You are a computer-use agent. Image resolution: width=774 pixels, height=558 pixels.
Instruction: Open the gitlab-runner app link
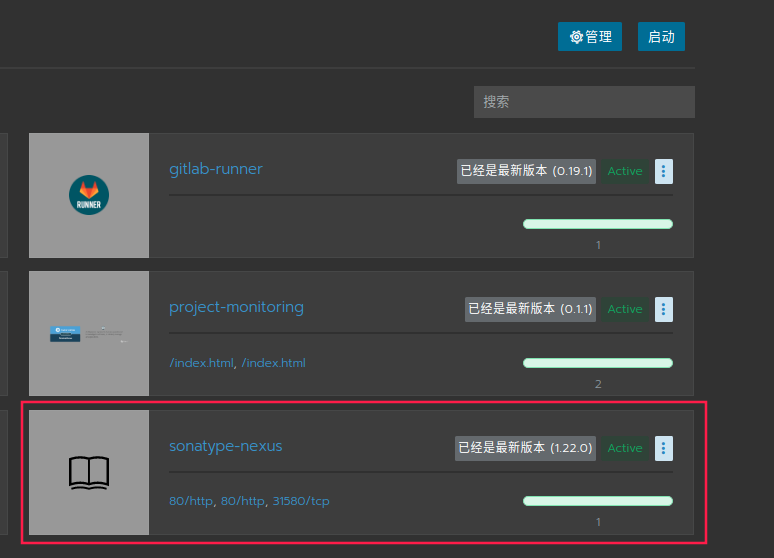click(x=216, y=169)
